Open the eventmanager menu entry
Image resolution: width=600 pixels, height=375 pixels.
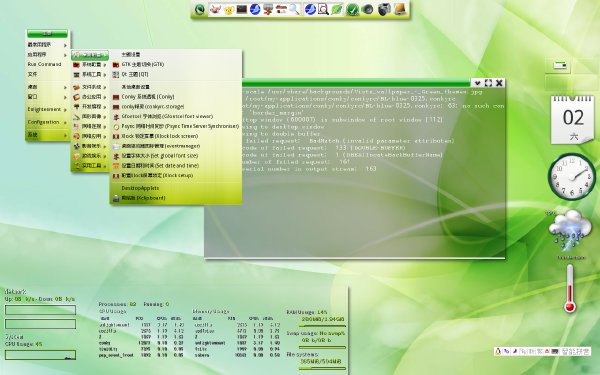tap(176, 146)
